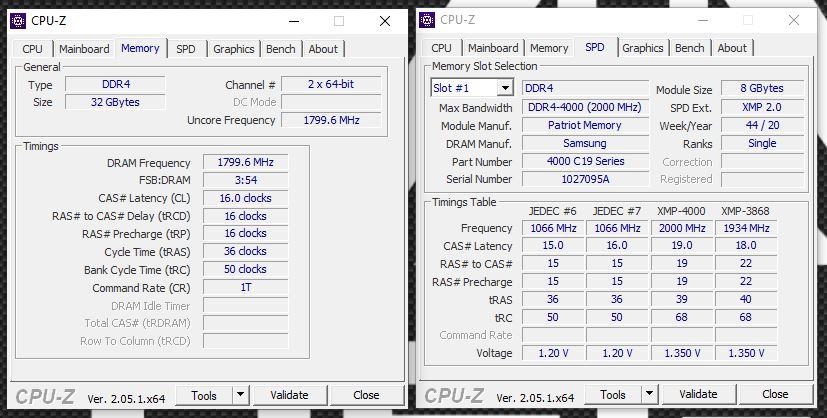Click the Bank Cycle Time value 50 clocks
827x418 pixels.
click(245, 269)
